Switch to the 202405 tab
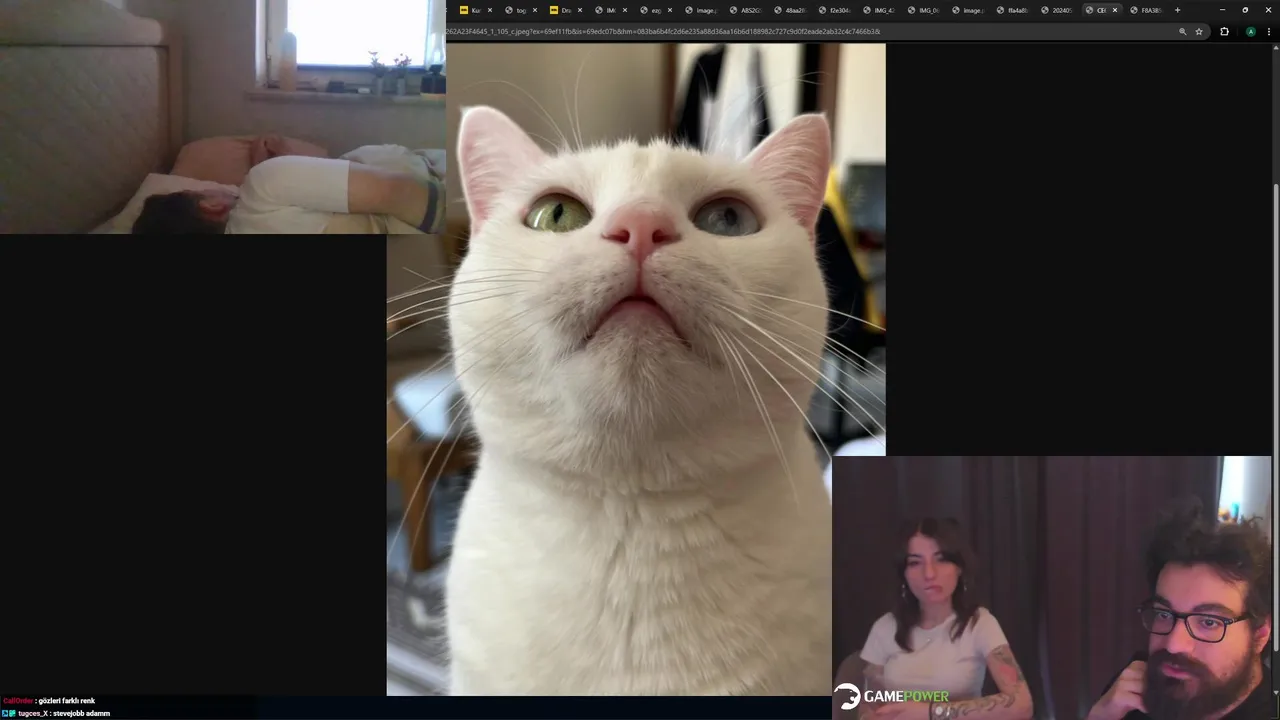1280x720 pixels. tap(1056, 10)
